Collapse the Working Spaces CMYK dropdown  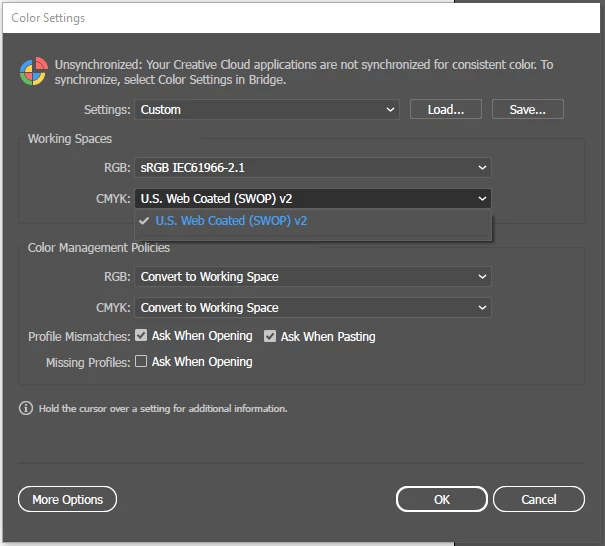(x=313, y=199)
